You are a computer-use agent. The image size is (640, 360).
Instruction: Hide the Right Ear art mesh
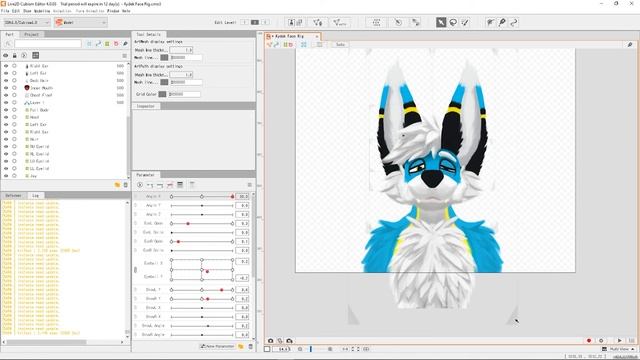pyautogui.click(x=6, y=66)
